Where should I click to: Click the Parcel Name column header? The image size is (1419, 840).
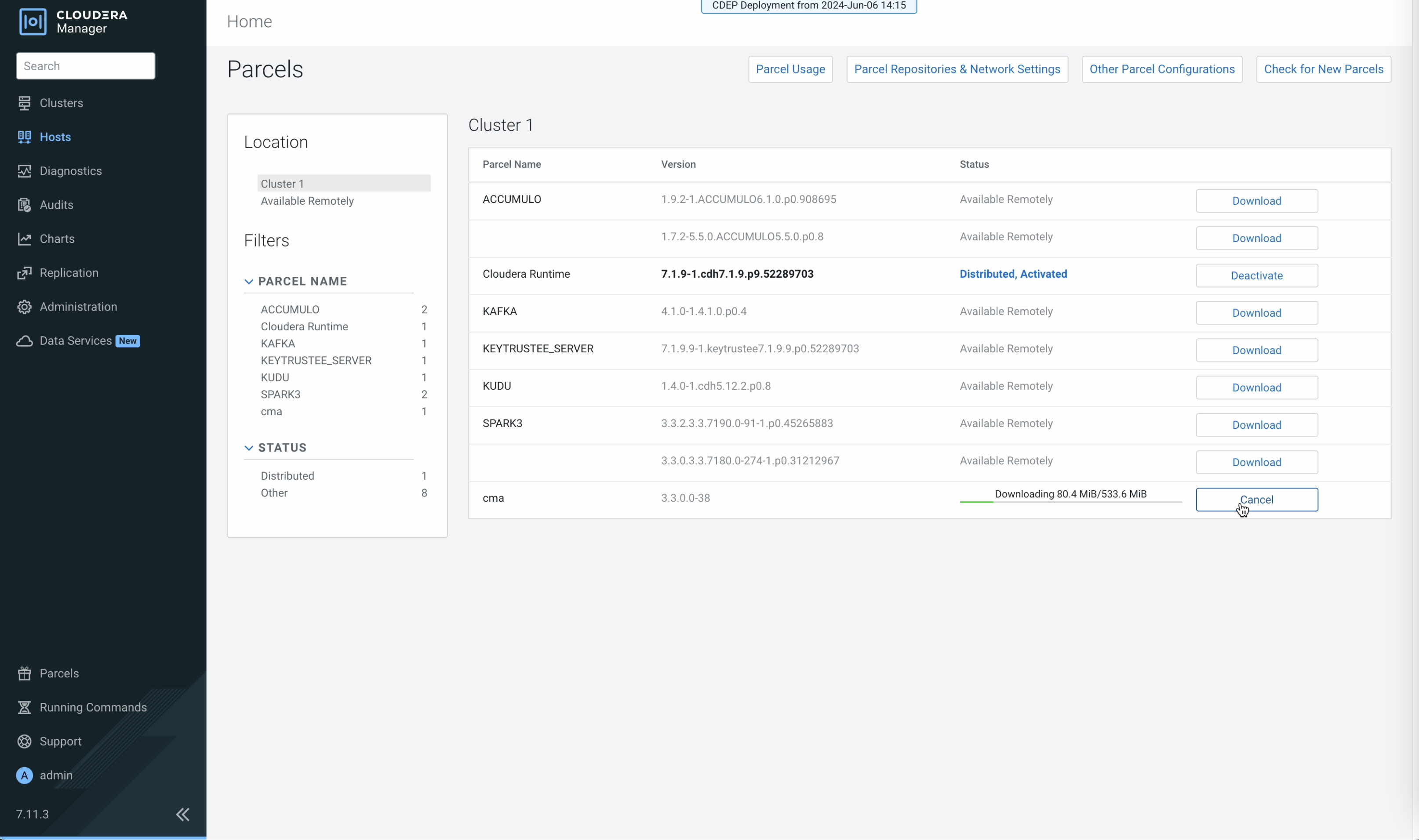pyautogui.click(x=511, y=164)
